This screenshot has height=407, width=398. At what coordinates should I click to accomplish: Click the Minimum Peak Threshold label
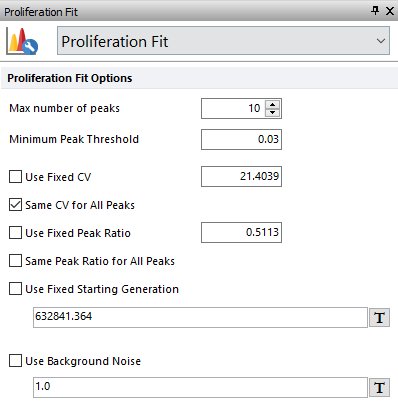[x=74, y=139]
